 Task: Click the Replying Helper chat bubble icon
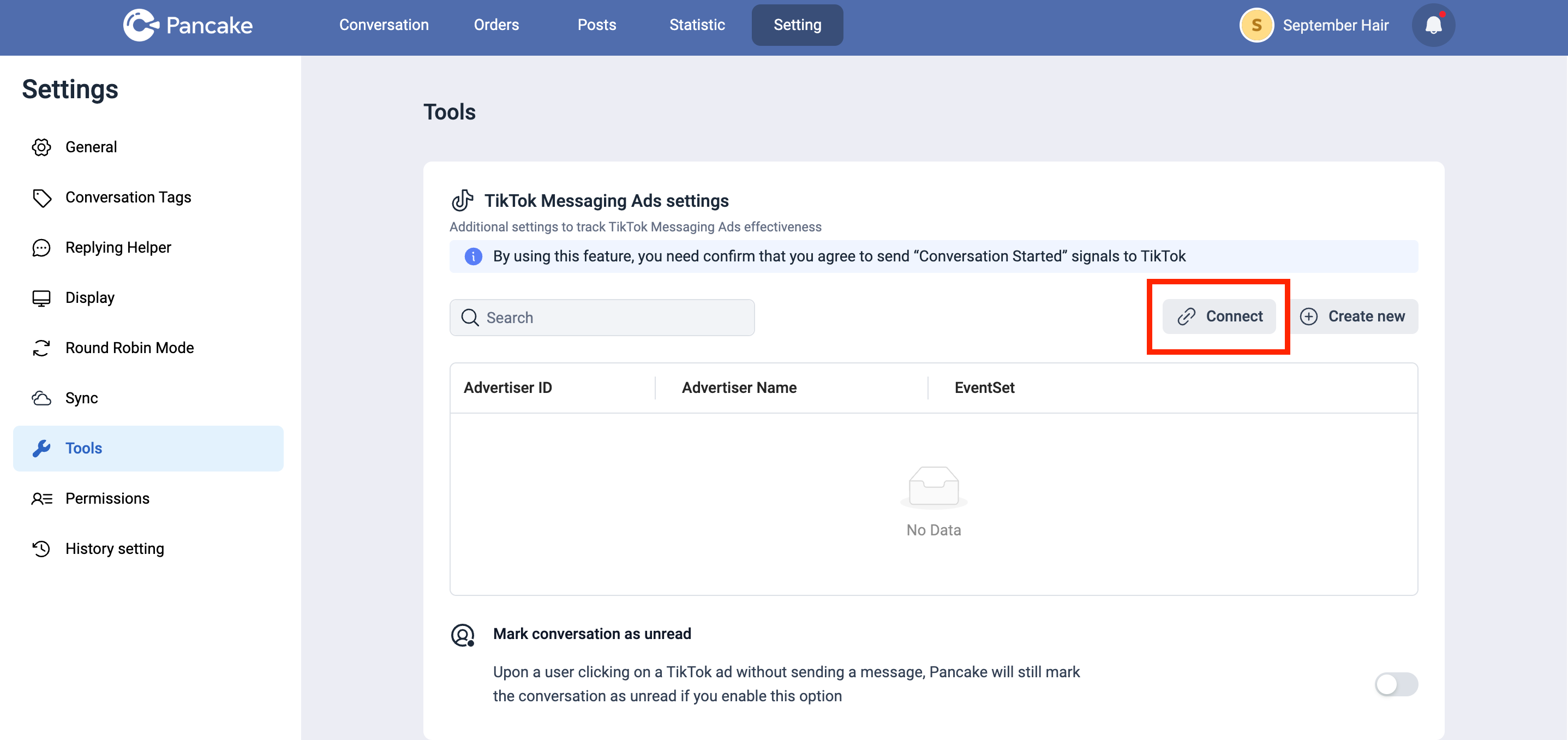click(x=41, y=247)
